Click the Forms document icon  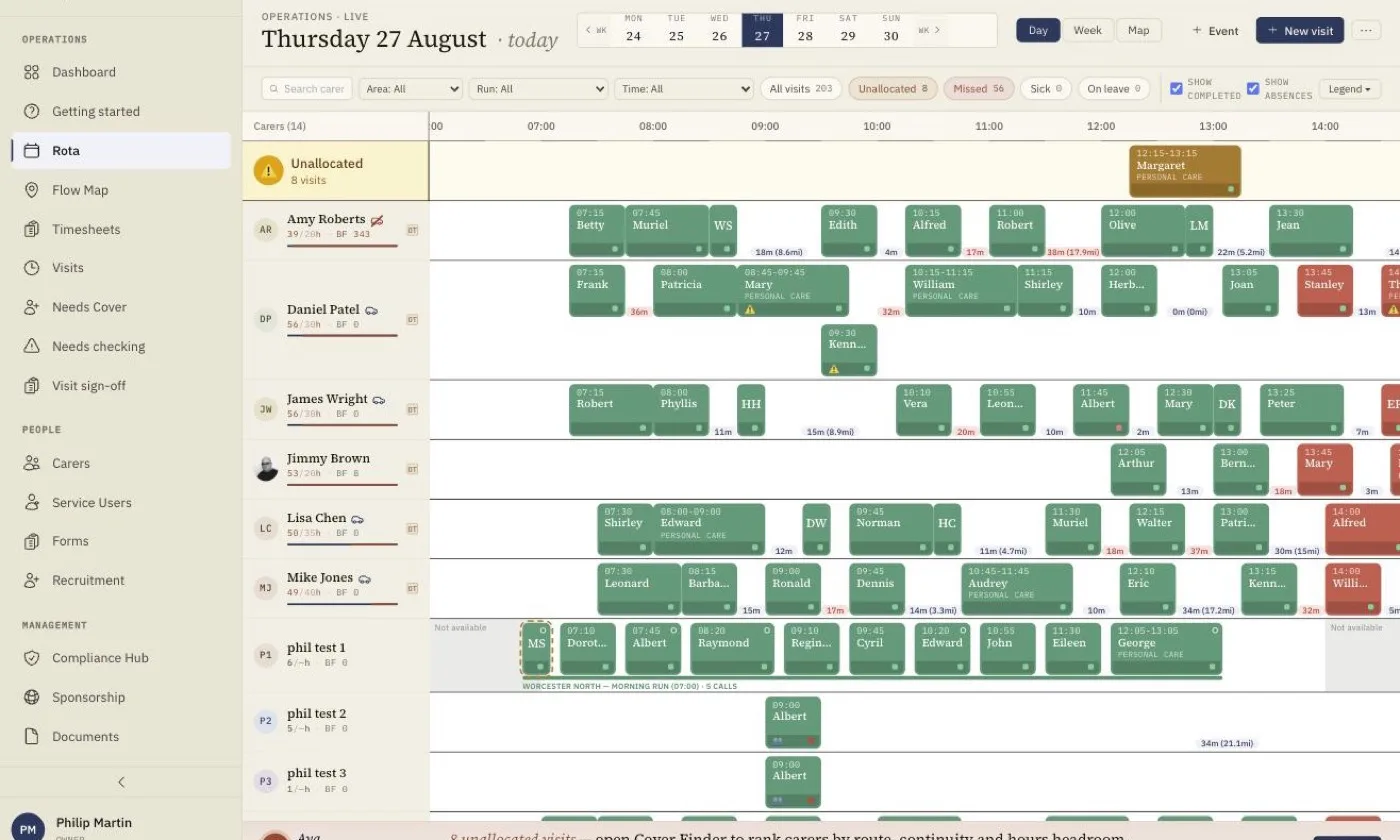click(32, 541)
